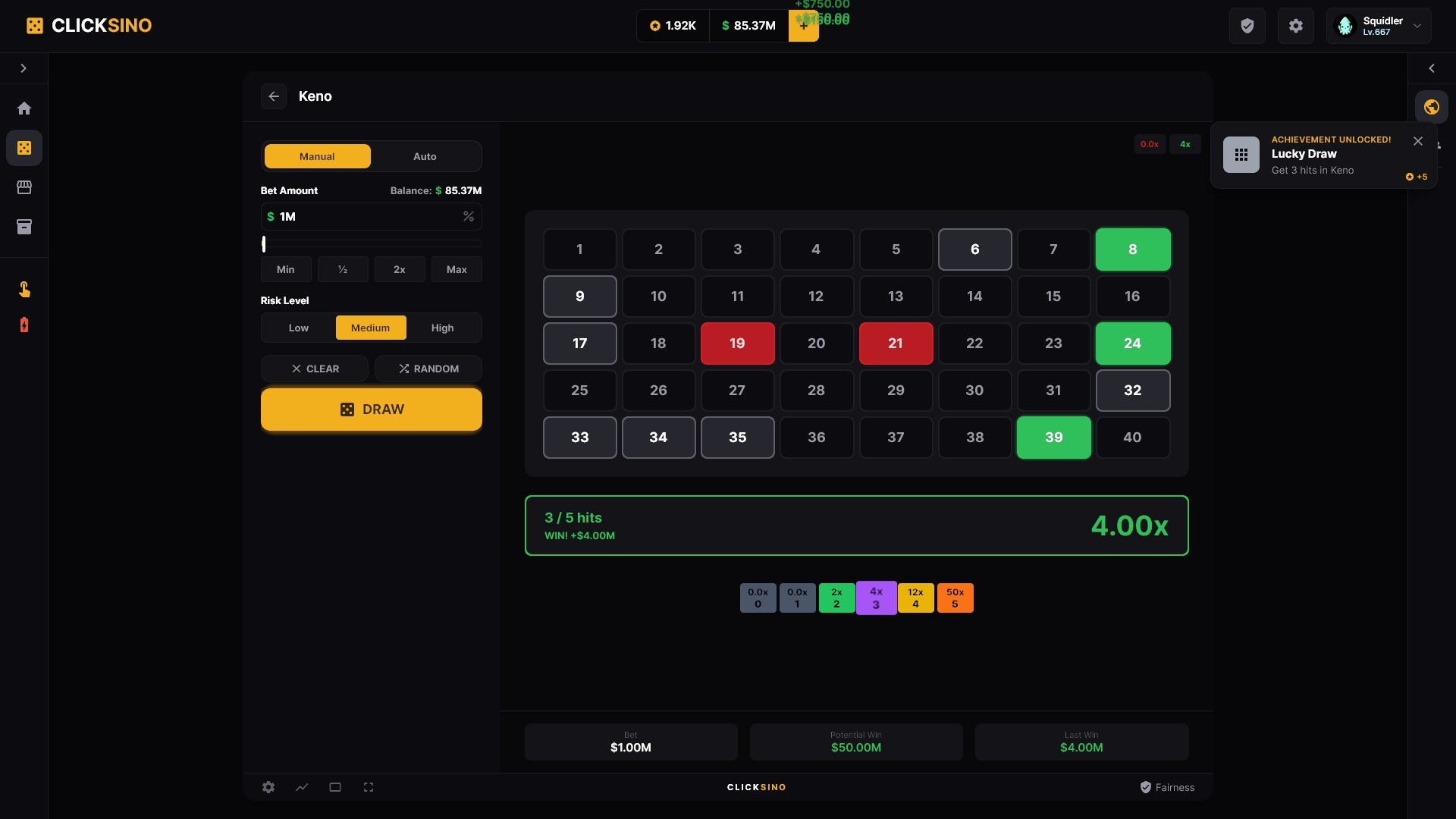Open the clicker hand icon in the sidebar
Screen dimensions: 1456x819
[24, 289]
